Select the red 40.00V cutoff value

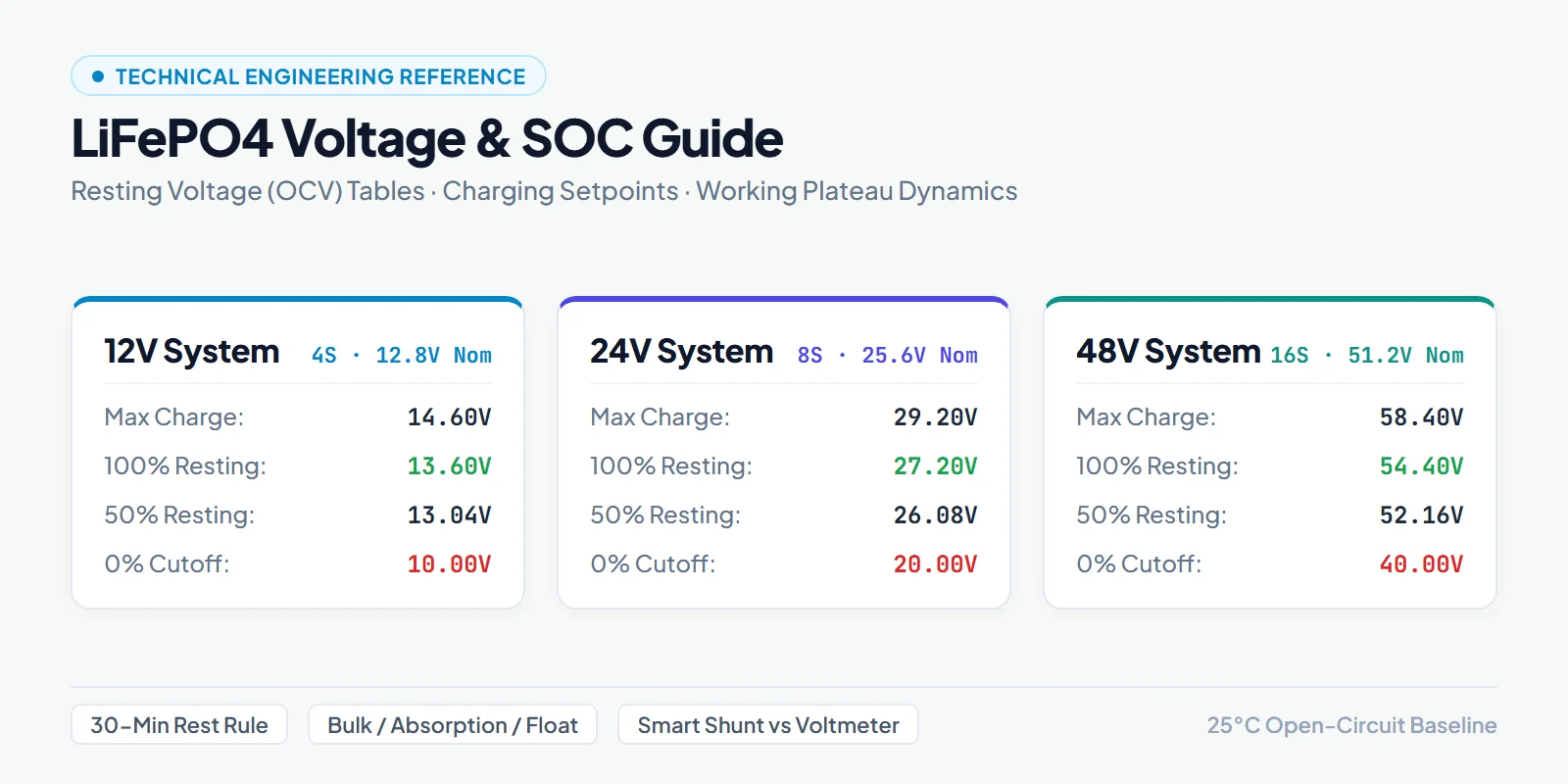tap(1421, 564)
